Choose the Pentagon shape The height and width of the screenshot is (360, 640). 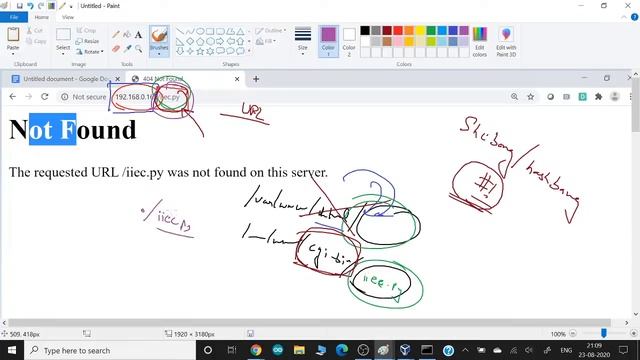coord(200,41)
